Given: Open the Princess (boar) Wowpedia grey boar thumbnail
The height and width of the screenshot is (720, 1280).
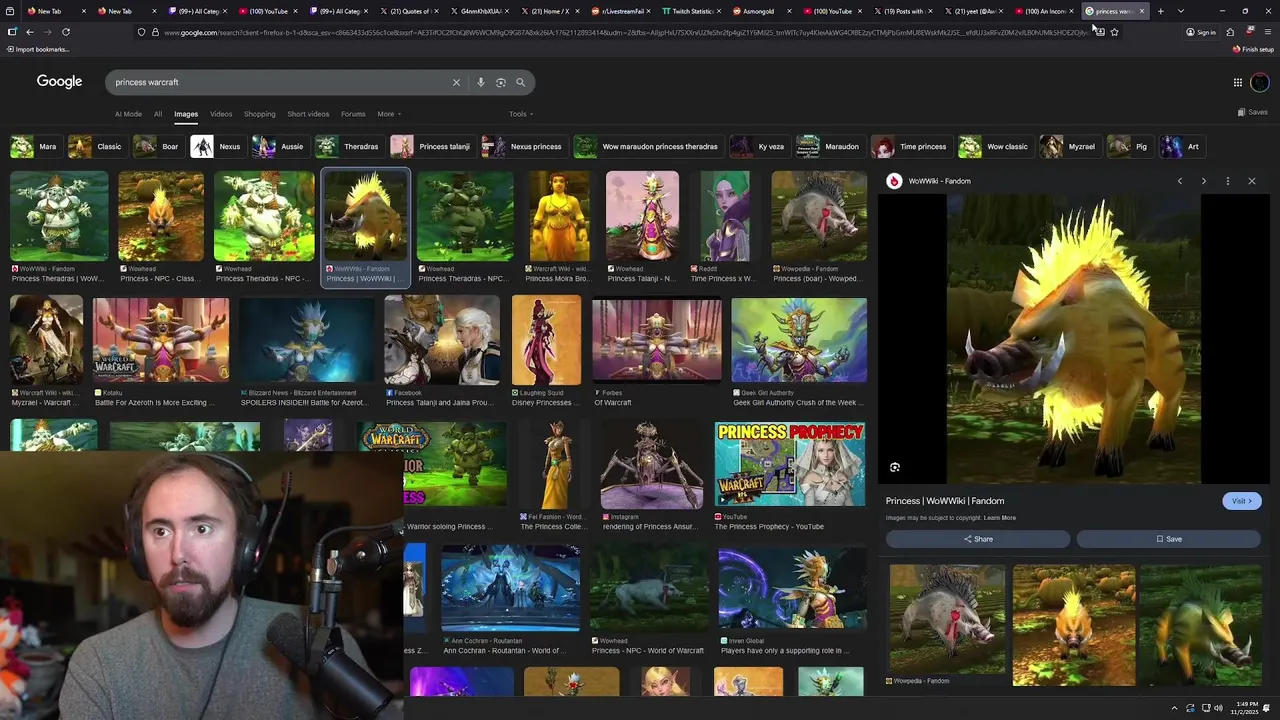Looking at the screenshot, I should 819,216.
